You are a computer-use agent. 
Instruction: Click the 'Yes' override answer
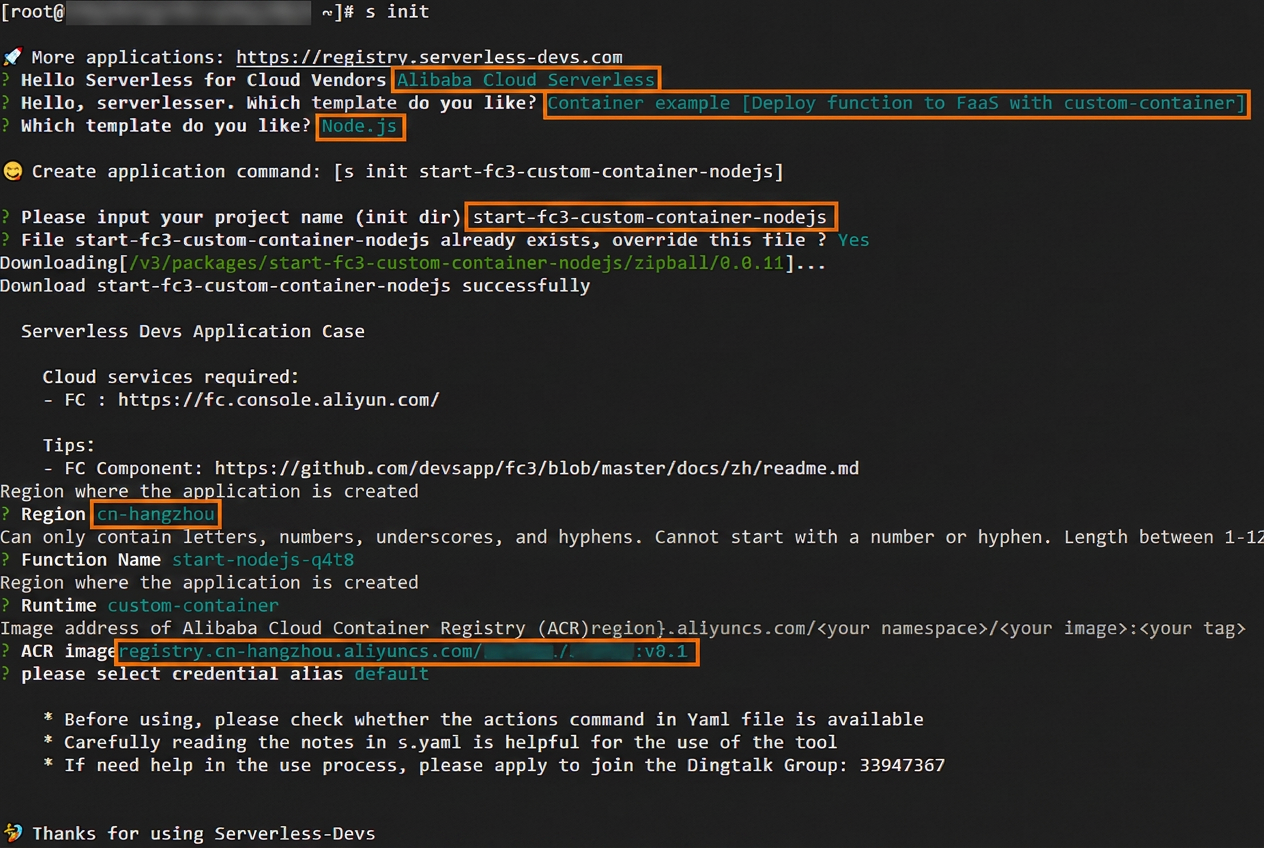(x=853, y=240)
